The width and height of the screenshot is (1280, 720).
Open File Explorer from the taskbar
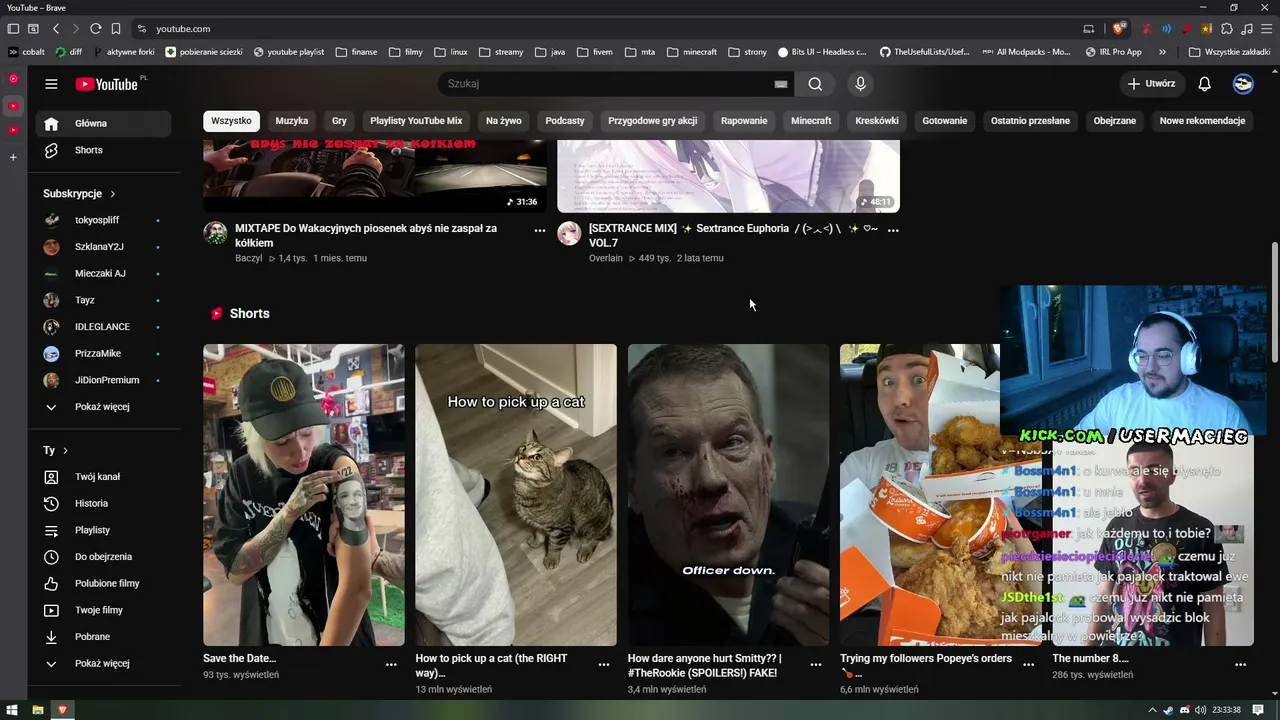38,710
